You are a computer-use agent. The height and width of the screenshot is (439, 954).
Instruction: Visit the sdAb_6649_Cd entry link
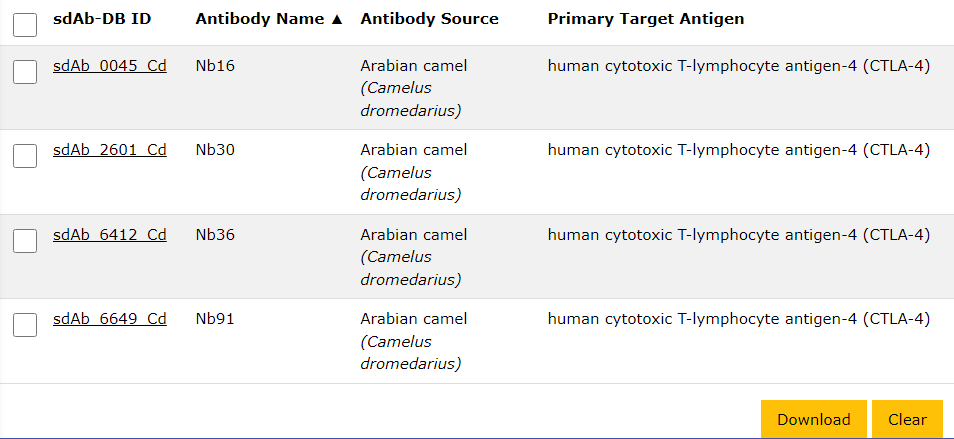point(110,319)
